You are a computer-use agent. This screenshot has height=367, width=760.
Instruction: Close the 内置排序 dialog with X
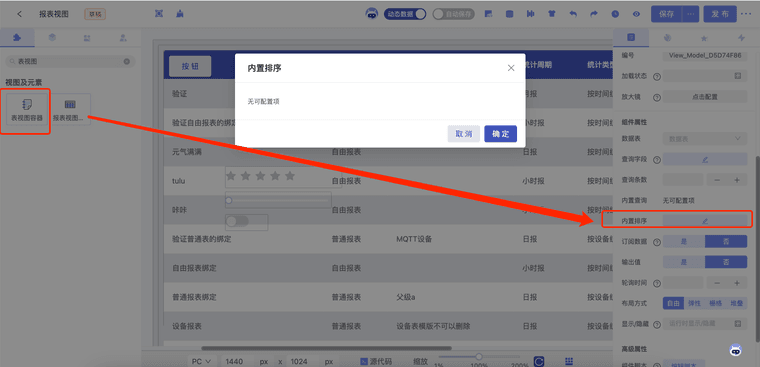(x=511, y=68)
